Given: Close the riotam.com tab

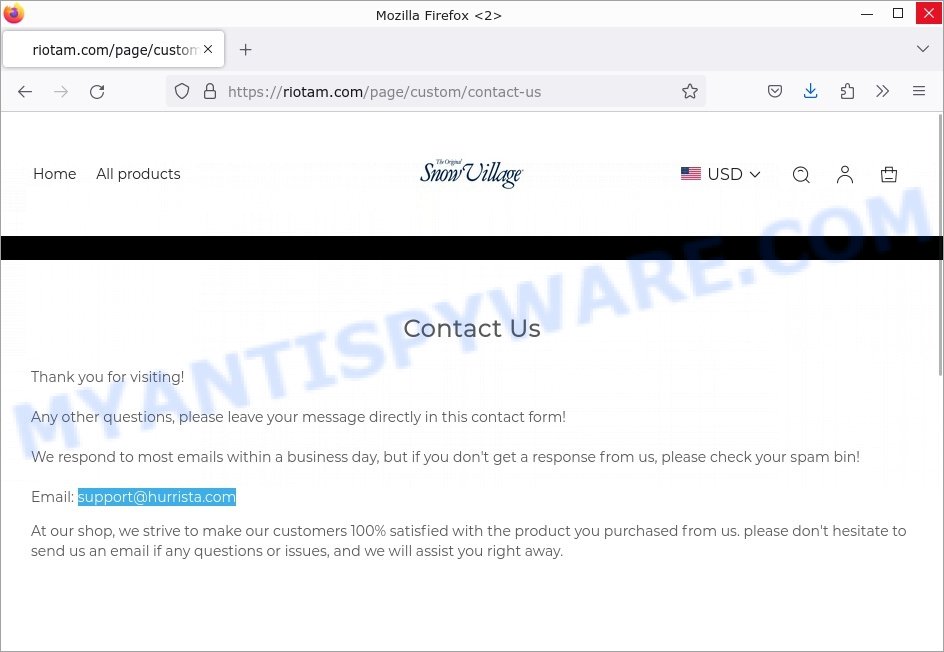Looking at the screenshot, I should 208,49.
